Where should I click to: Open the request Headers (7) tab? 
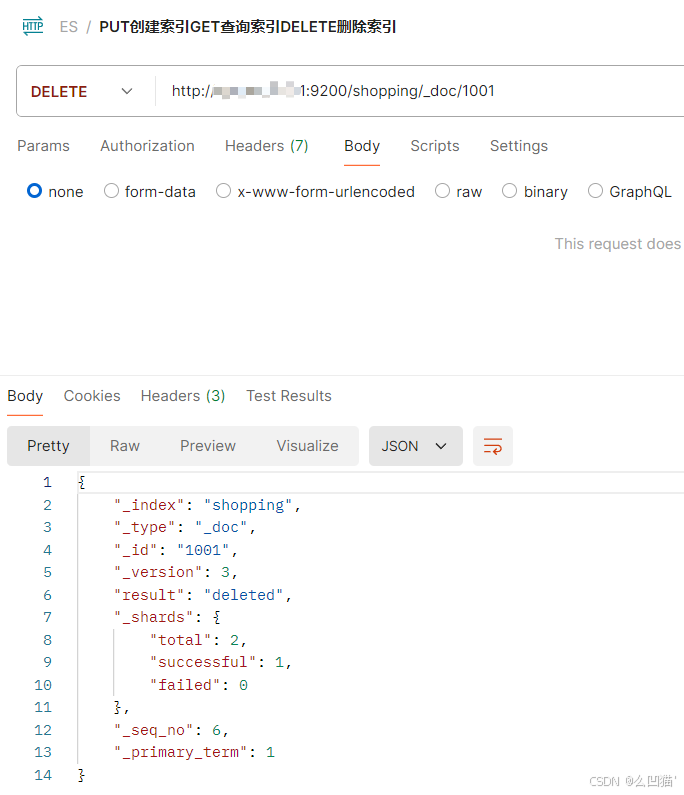click(x=266, y=146)
